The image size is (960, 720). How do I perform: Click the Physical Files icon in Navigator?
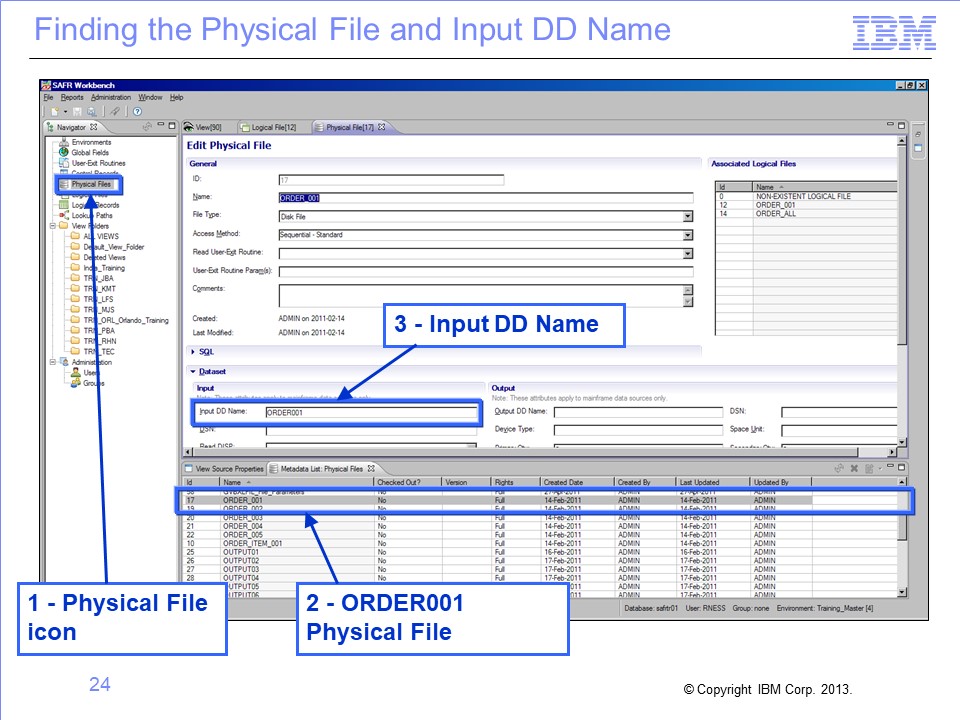64,184
